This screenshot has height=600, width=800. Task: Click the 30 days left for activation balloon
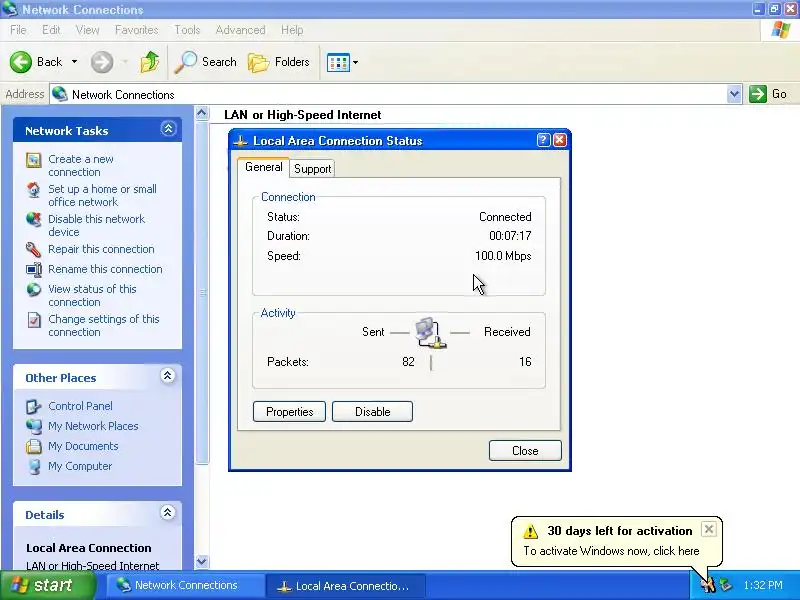[x=616, y=541]
